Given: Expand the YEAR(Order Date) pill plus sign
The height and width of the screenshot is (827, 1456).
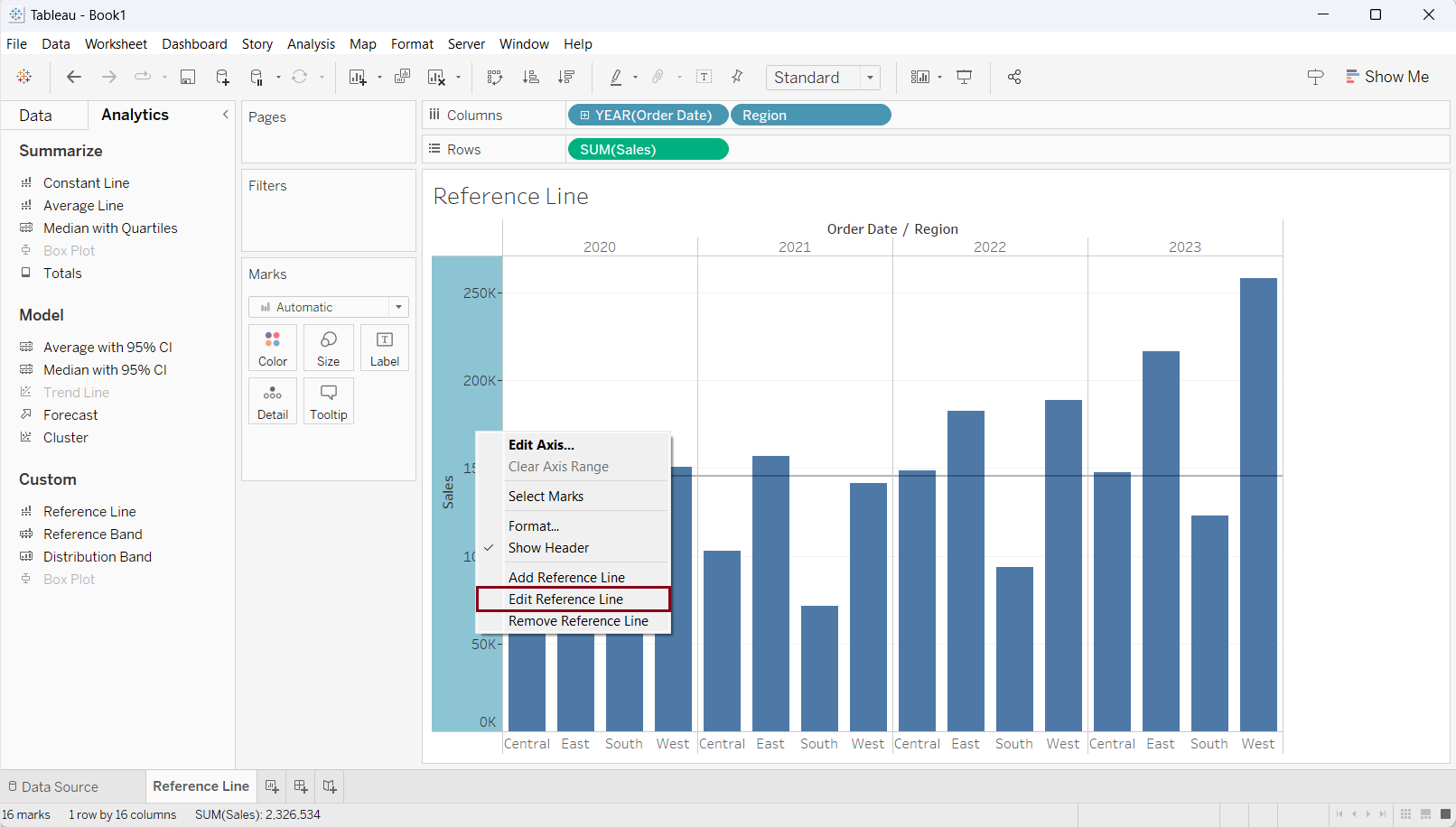Looking at the screenshot, I should coord(584,116).
